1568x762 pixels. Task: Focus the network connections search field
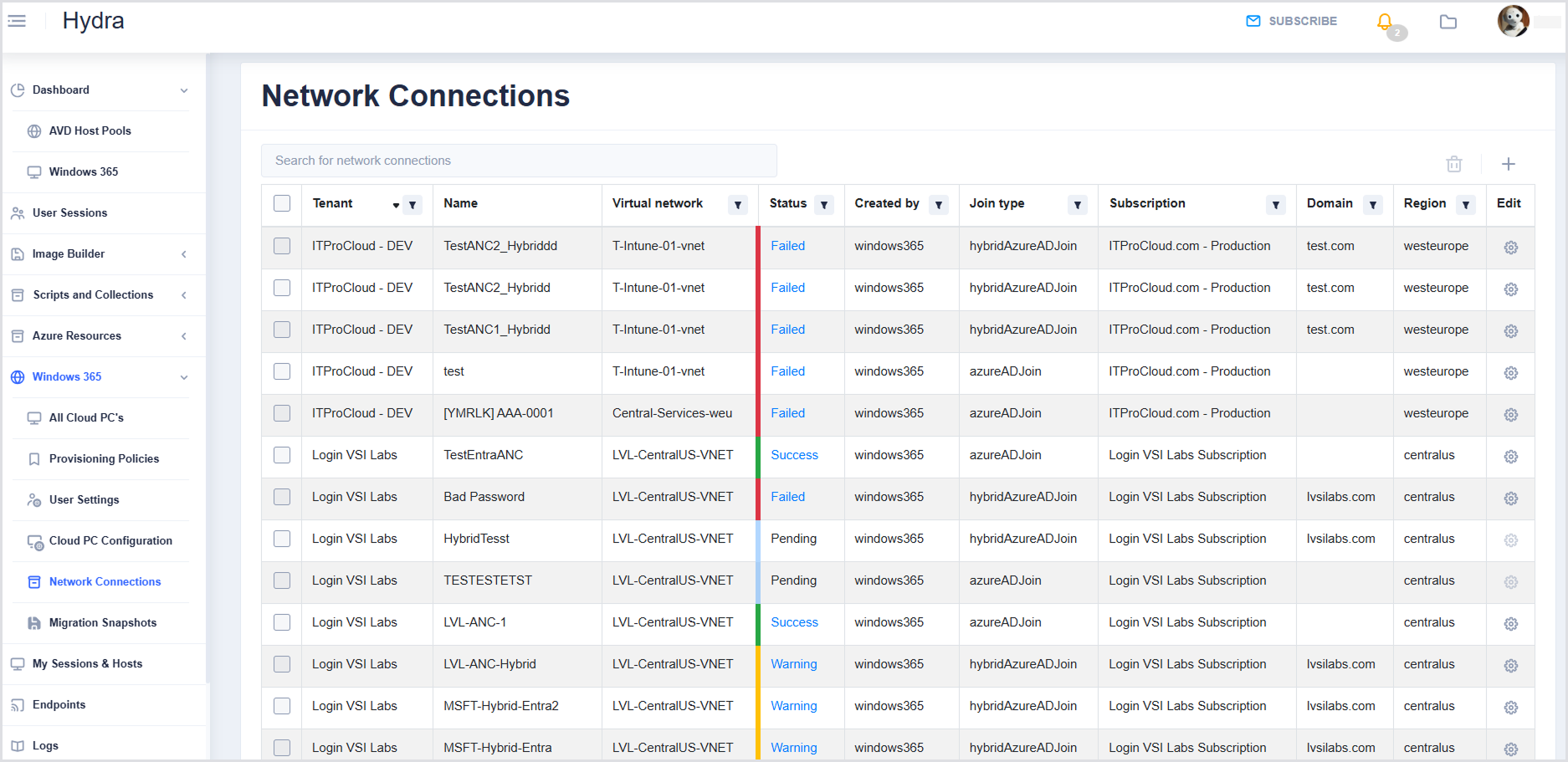519,161
